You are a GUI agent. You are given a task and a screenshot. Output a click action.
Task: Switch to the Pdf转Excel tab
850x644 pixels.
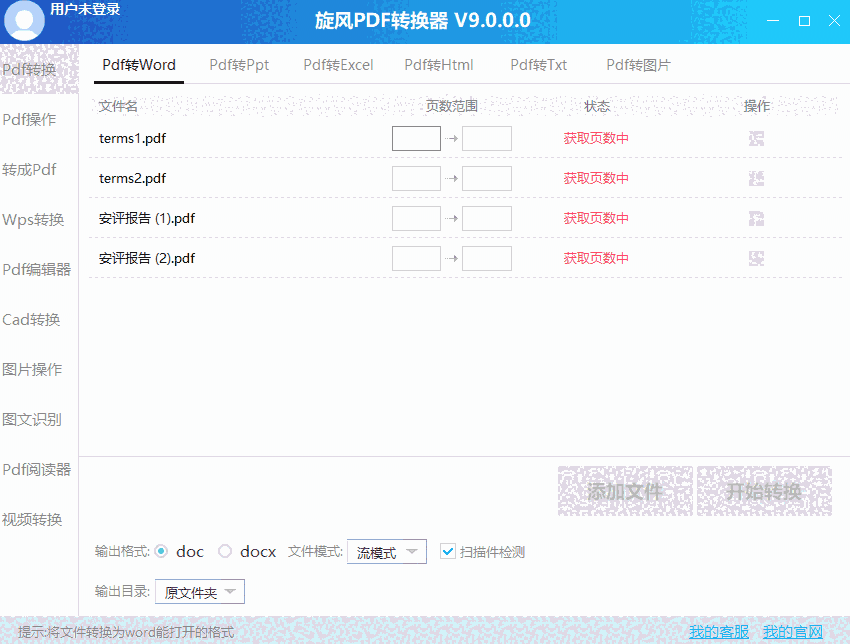338,64
